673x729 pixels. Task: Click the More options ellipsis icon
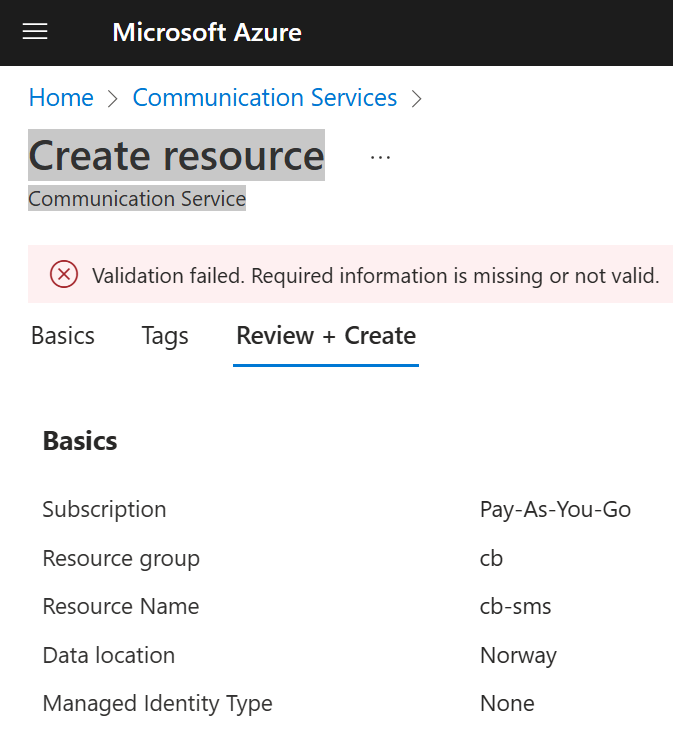pos(380,157)
